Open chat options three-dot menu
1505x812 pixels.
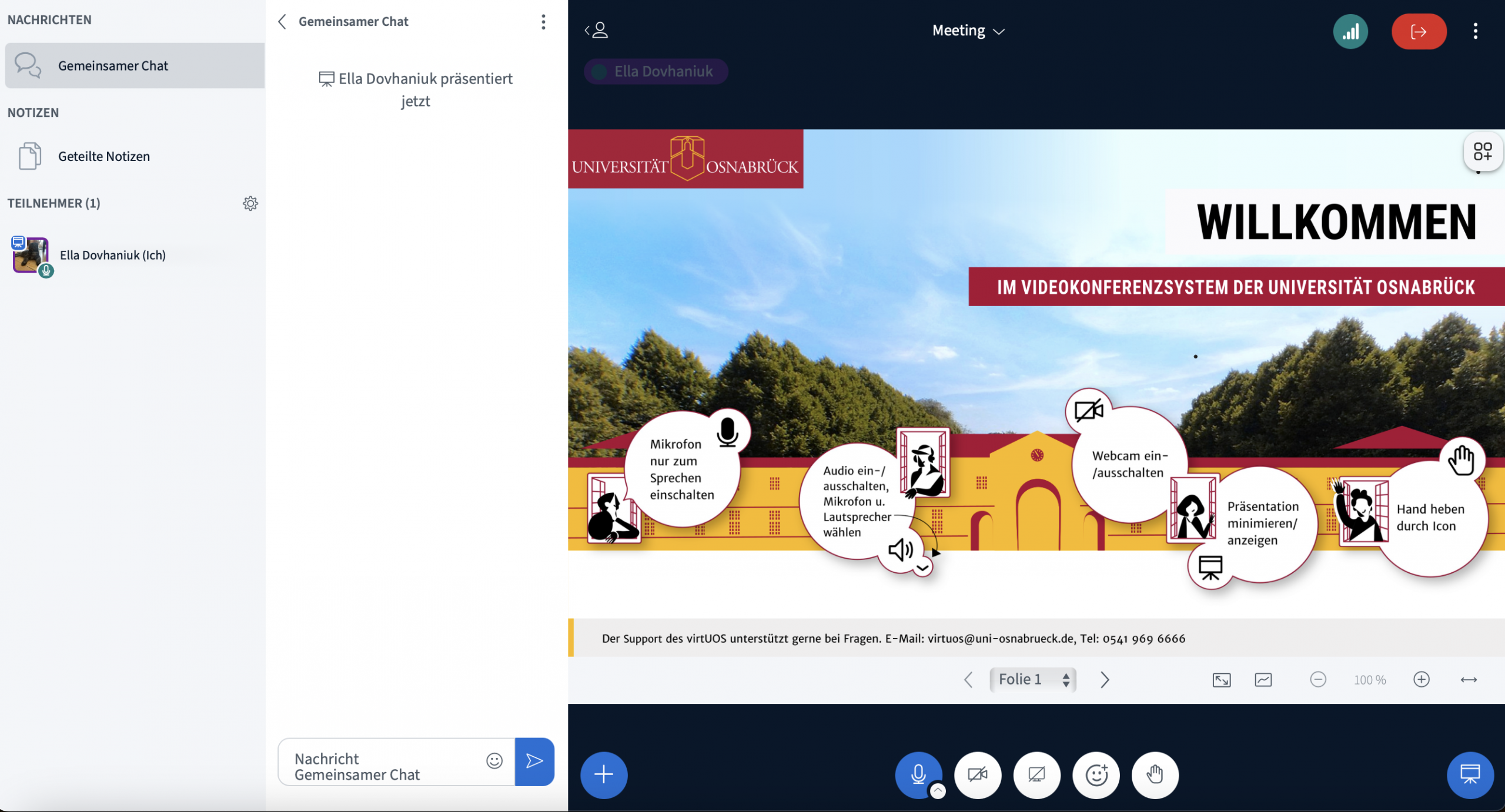click(x=543, y=22)
